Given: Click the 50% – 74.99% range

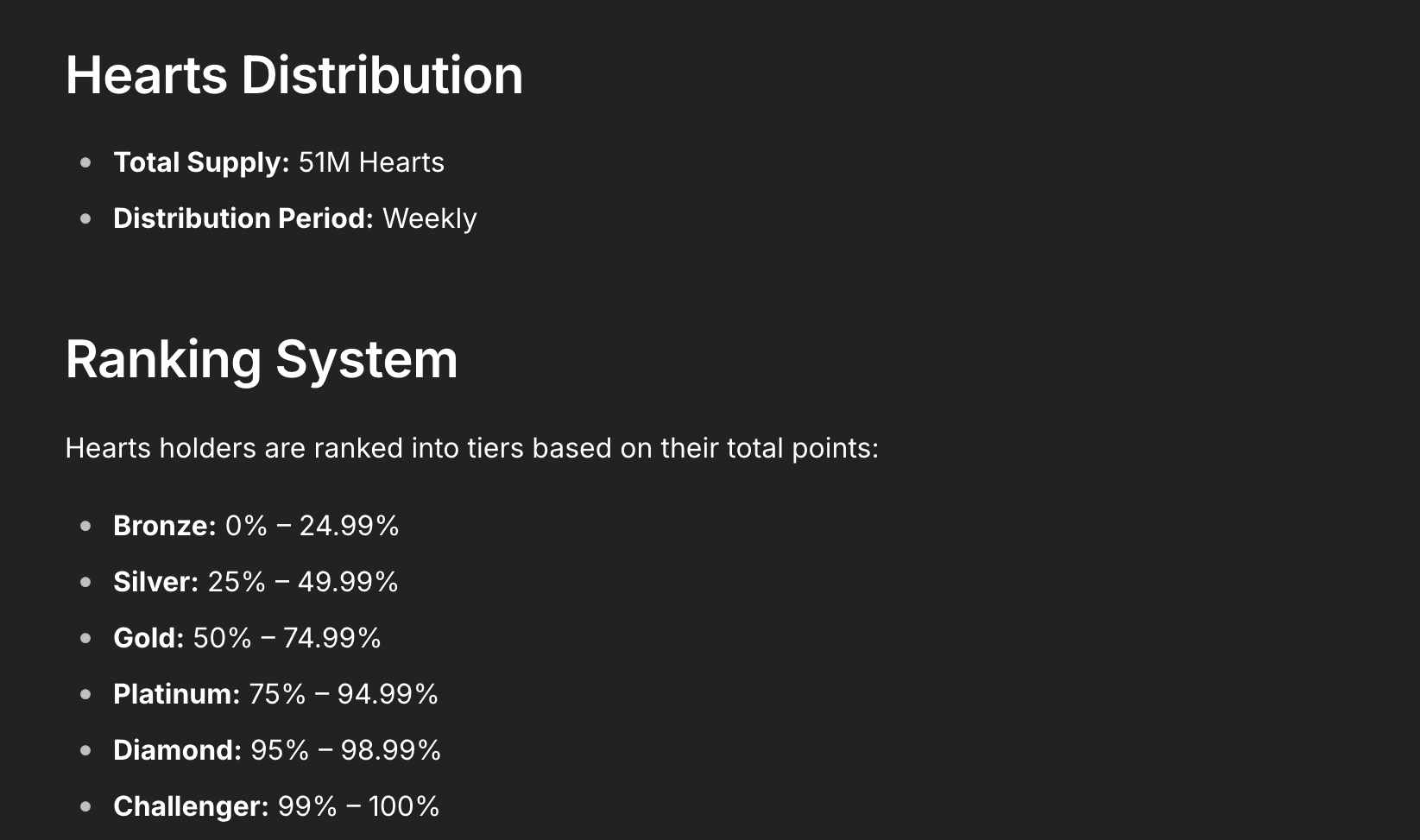Looking at the screenshot, I should [287, 638].
